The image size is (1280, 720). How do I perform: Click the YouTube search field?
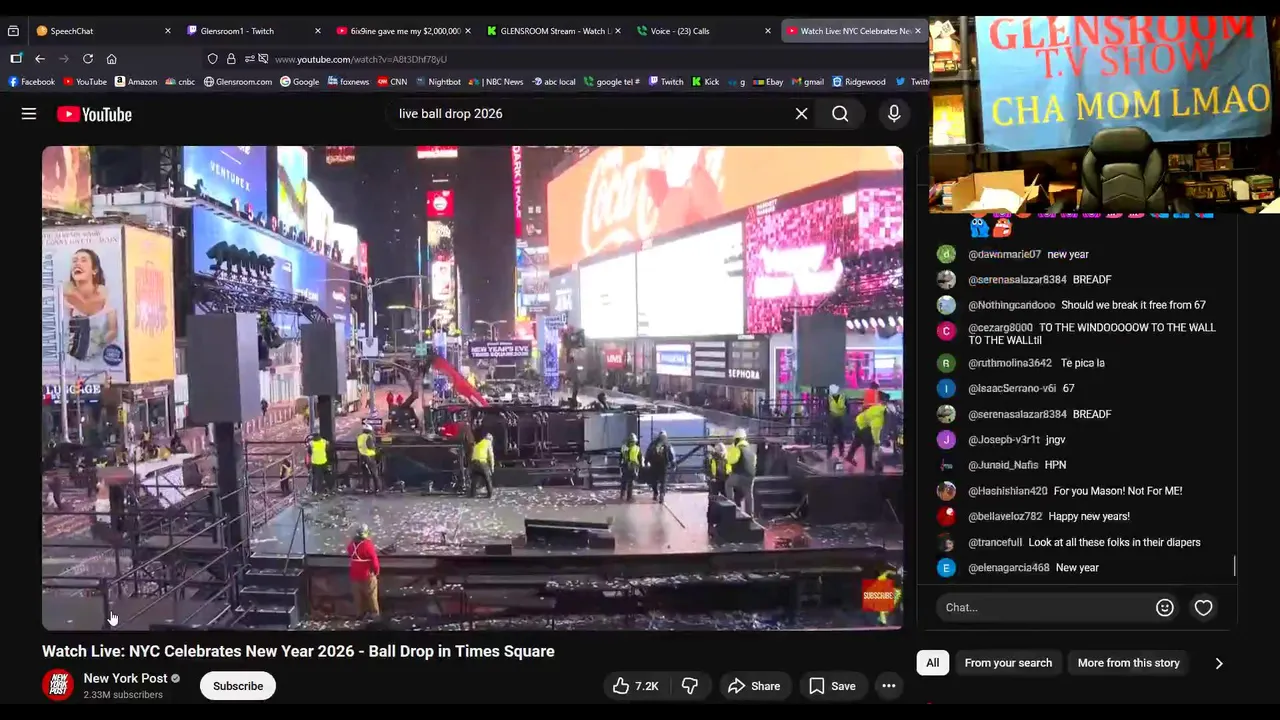pyautogui.click(x=590, y=114)
